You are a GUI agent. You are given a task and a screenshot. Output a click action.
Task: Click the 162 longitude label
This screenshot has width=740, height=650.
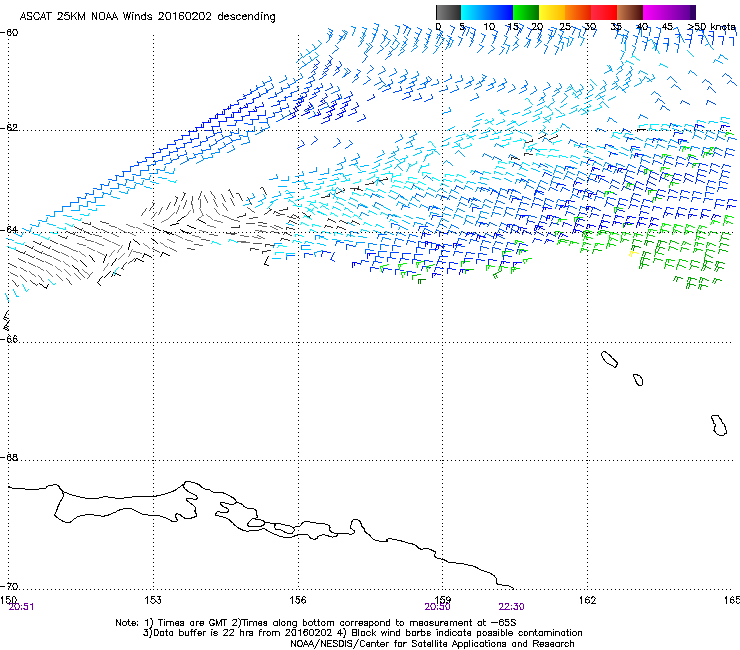click(x=588, y=600)
